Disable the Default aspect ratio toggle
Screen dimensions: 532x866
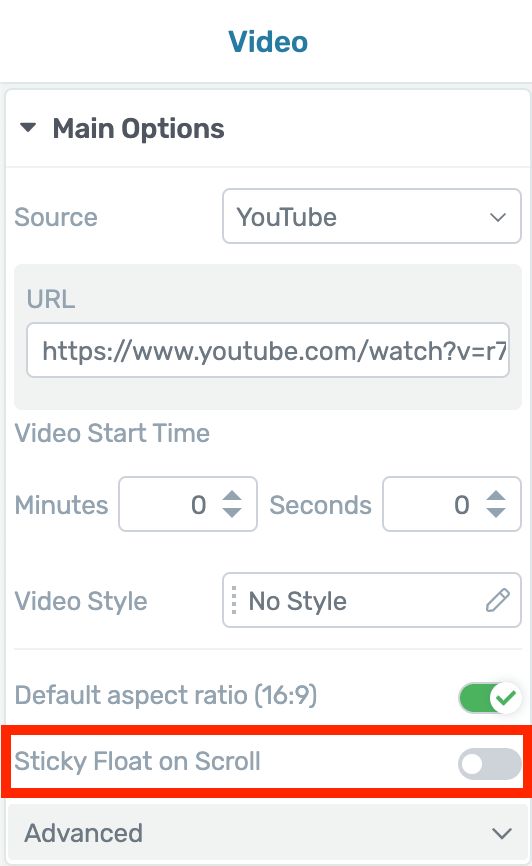[489, 698]
